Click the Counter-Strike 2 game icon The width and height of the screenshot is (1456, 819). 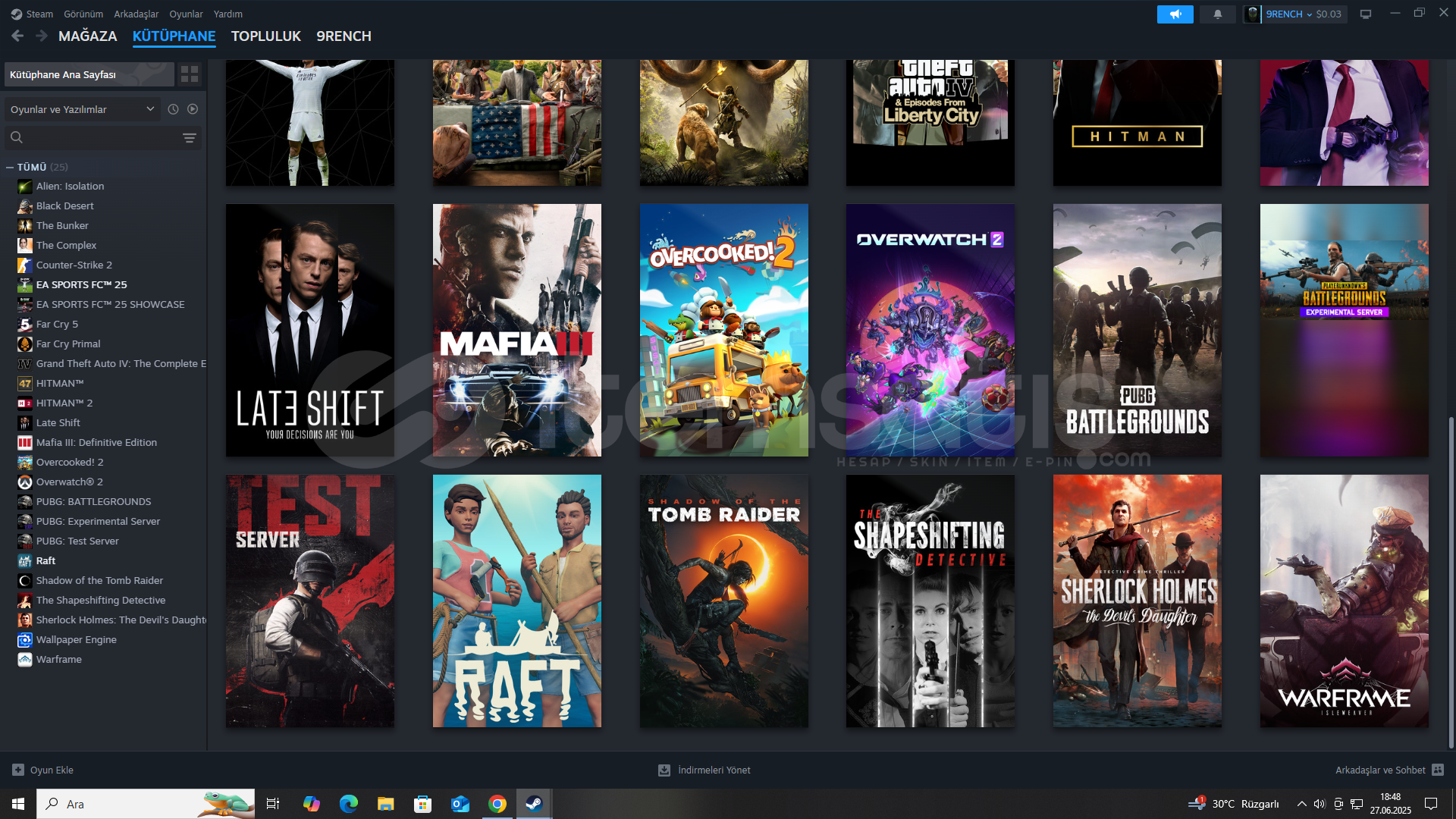25,265
